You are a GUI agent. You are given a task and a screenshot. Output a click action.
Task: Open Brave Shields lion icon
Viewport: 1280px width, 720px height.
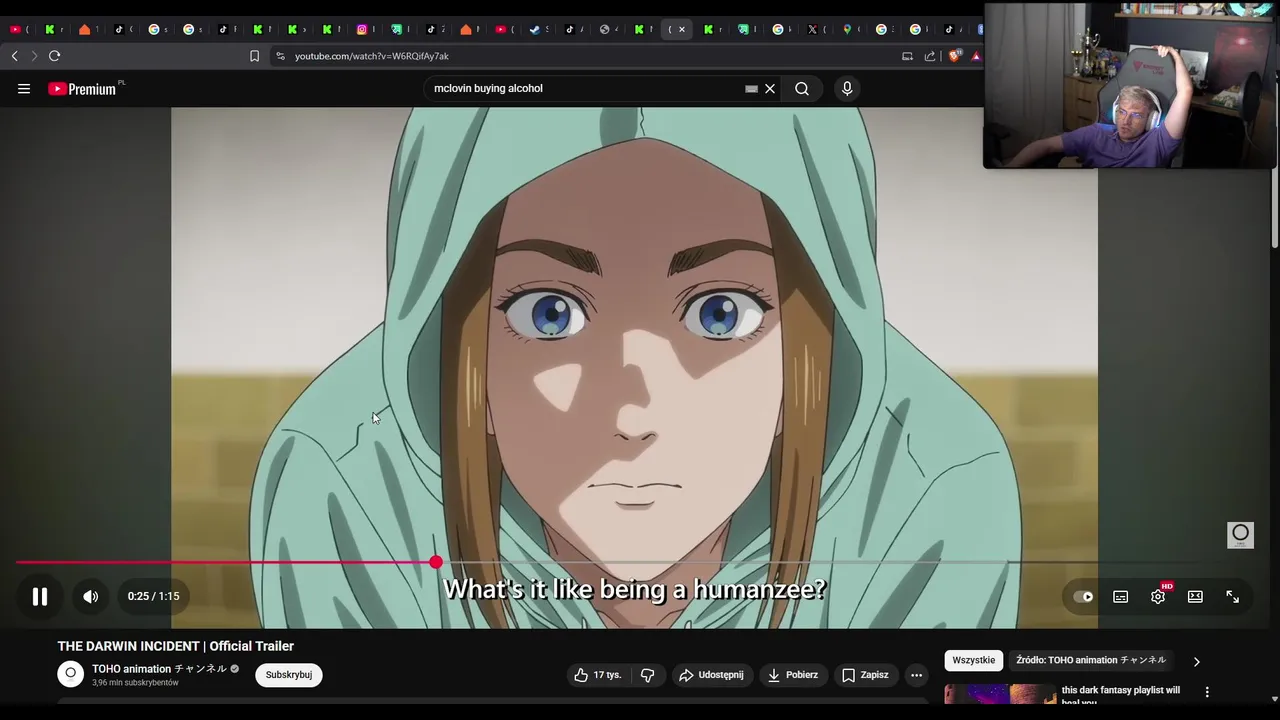(954, 56)
